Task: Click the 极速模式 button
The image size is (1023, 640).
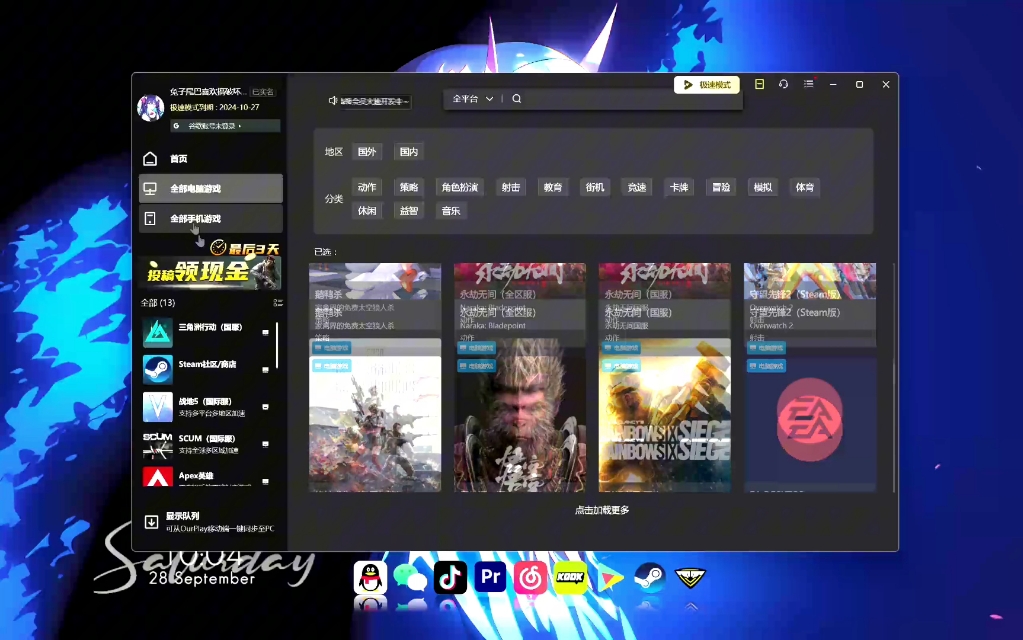Action: (x=707, y=85)
